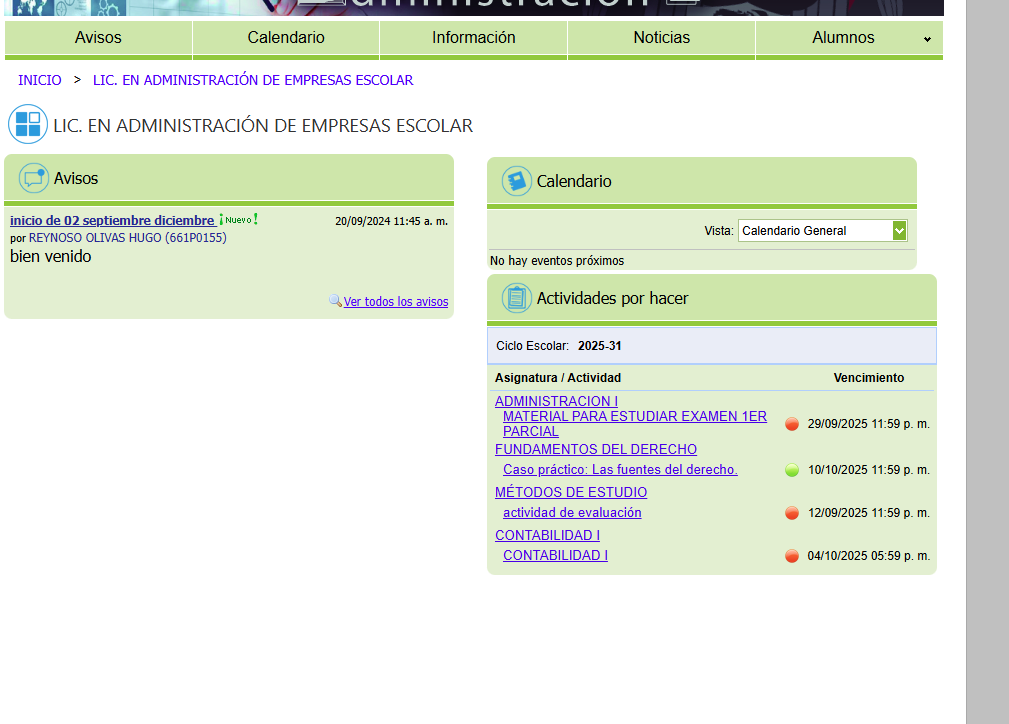Screen dimensions: 1009x724
Task: Go to INICIO breadcrumb link
Action: coord(40,80)
